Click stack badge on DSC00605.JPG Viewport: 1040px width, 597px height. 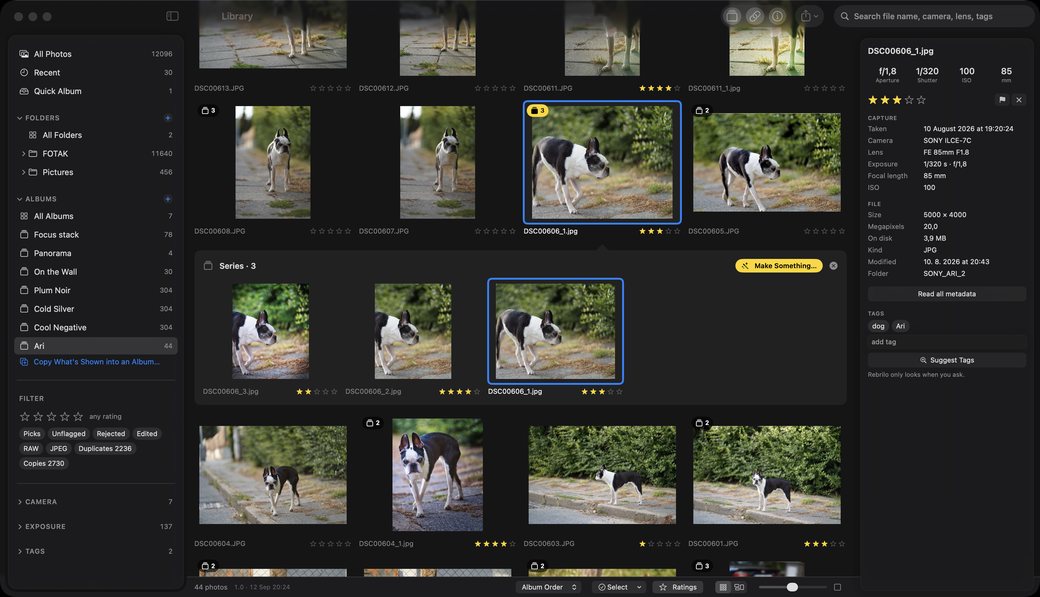702,111
